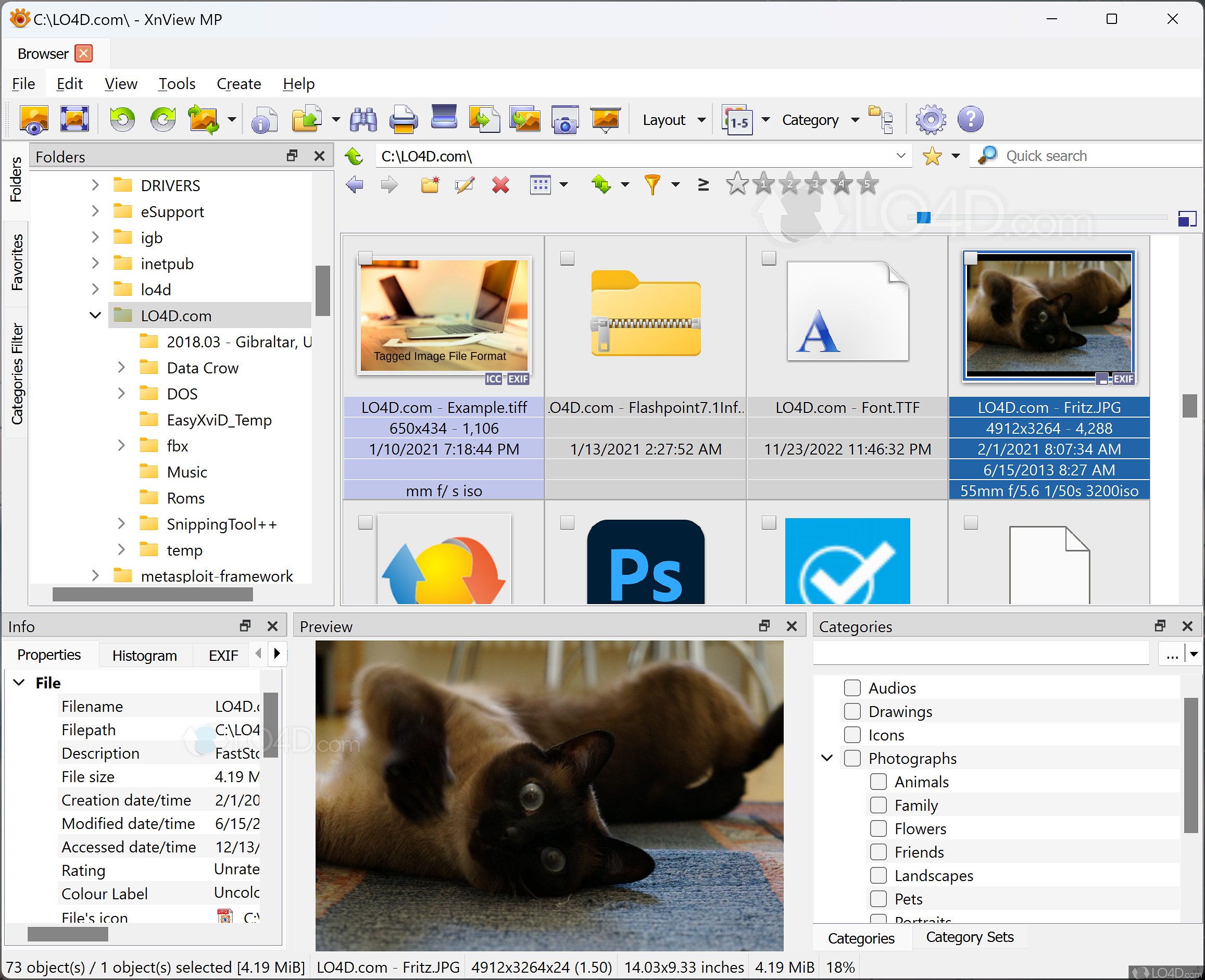Screen dimensions: 1205x980
Task: Expand the Data Crow folder
Action: point(121,368)
